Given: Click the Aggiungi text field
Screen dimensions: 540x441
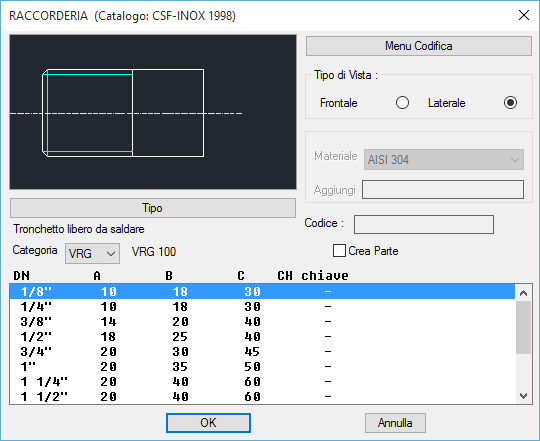Looking at the screenshot, I should 443,189.
